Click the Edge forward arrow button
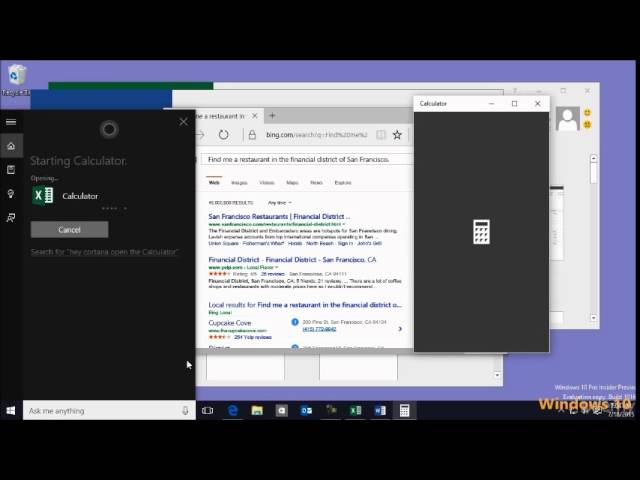Screen dimensions: 640x480 coord(200,134)
